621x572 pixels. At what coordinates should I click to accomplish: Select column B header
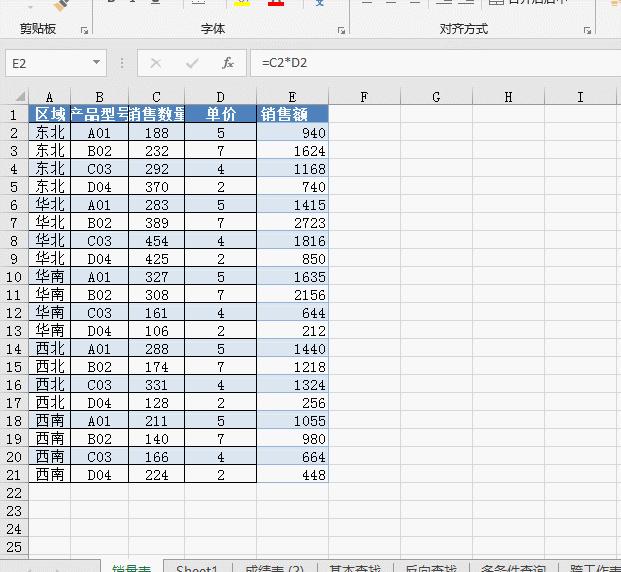[x=99, y=97]
